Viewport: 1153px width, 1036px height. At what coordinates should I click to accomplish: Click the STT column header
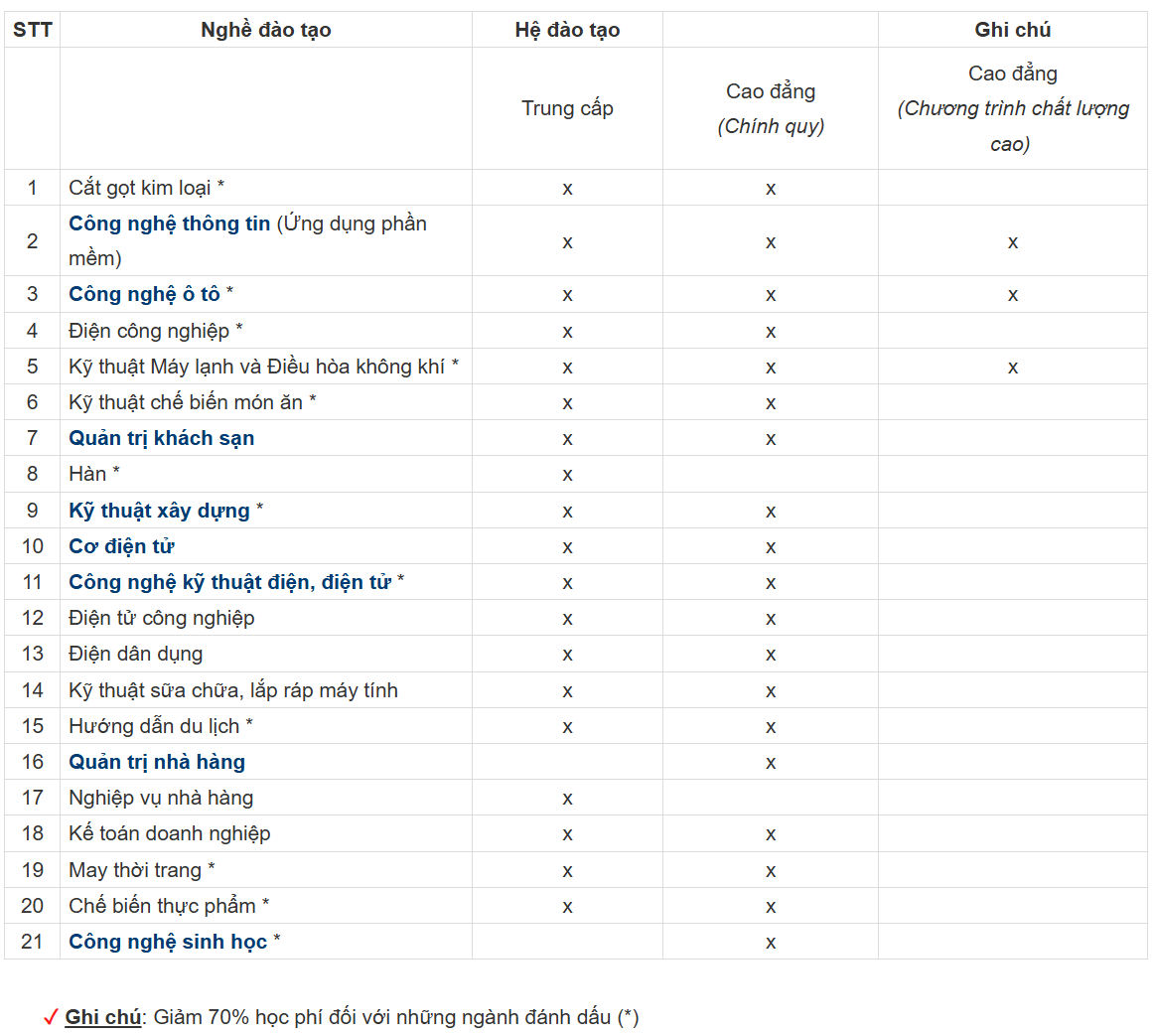pyautogui.click(x=32, y=30)
